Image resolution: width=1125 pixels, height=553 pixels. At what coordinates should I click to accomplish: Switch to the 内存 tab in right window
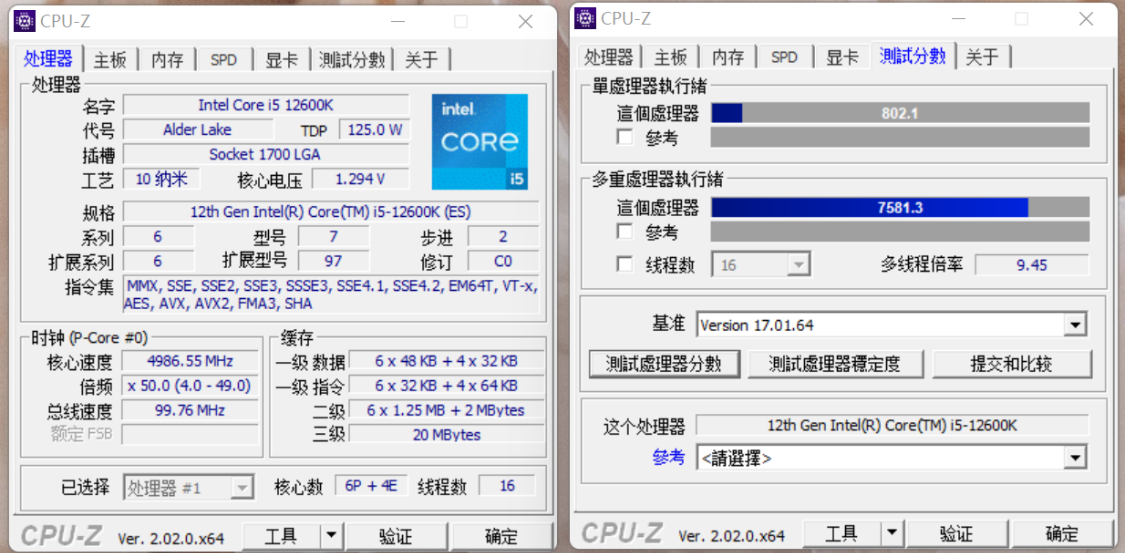click(728, 57)
